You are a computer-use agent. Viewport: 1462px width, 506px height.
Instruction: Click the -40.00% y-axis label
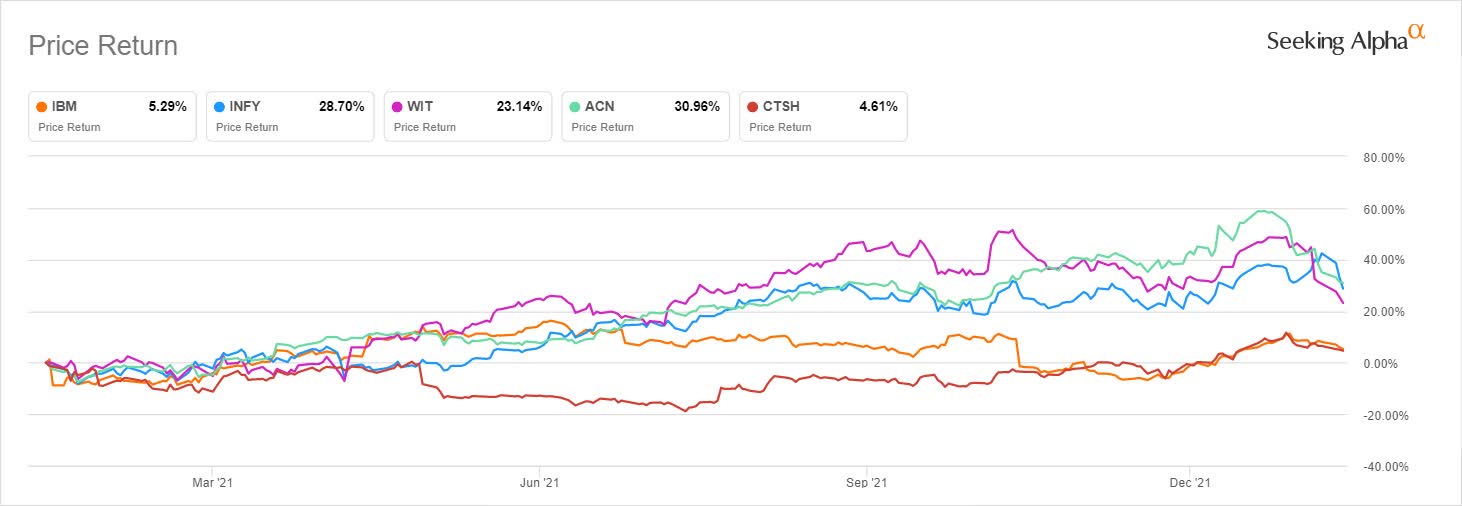coord(1383,467)
